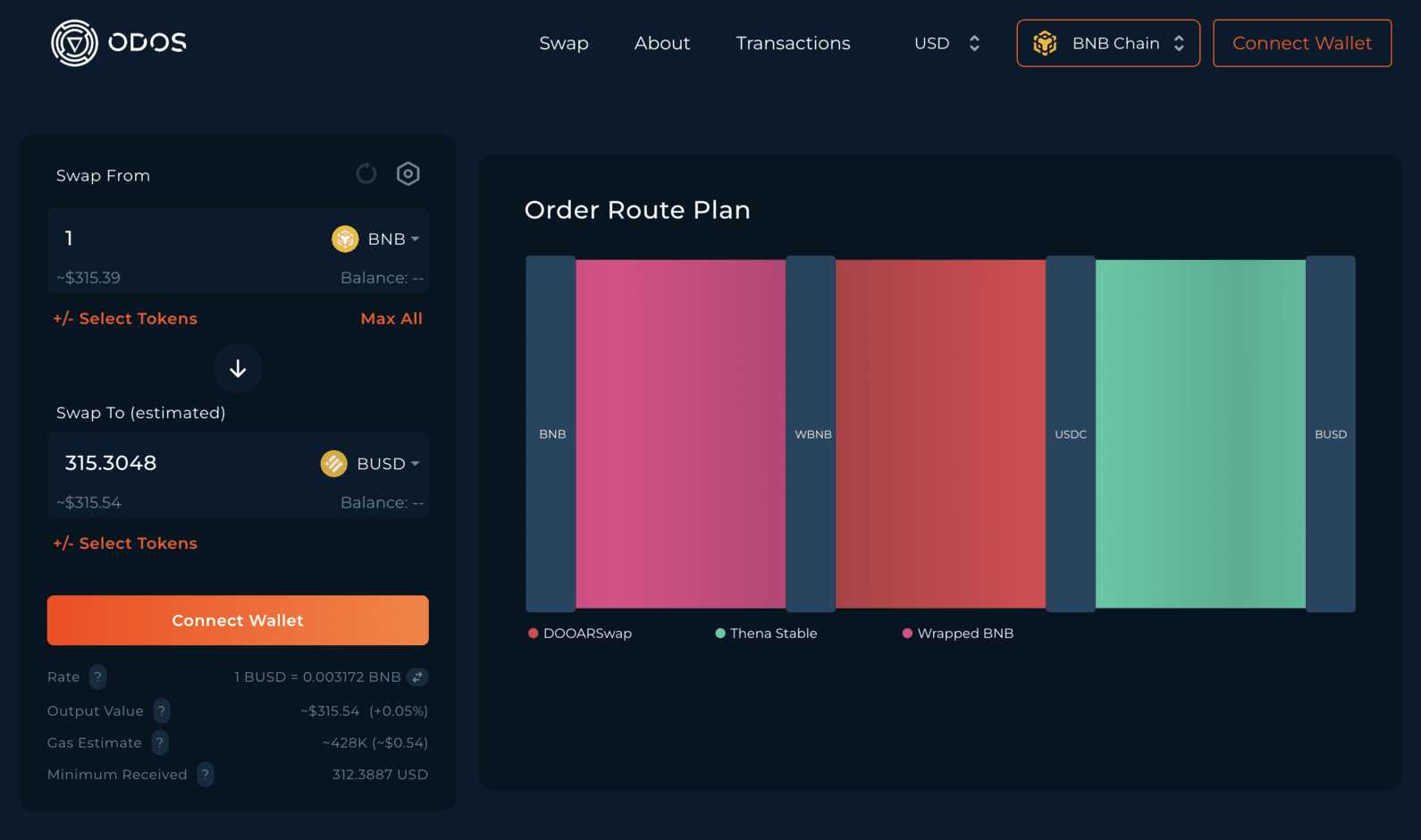This screenshot has width=1421, height=840.
Task: Flip tokens with the down arrow button
Action: coord(238,368)
